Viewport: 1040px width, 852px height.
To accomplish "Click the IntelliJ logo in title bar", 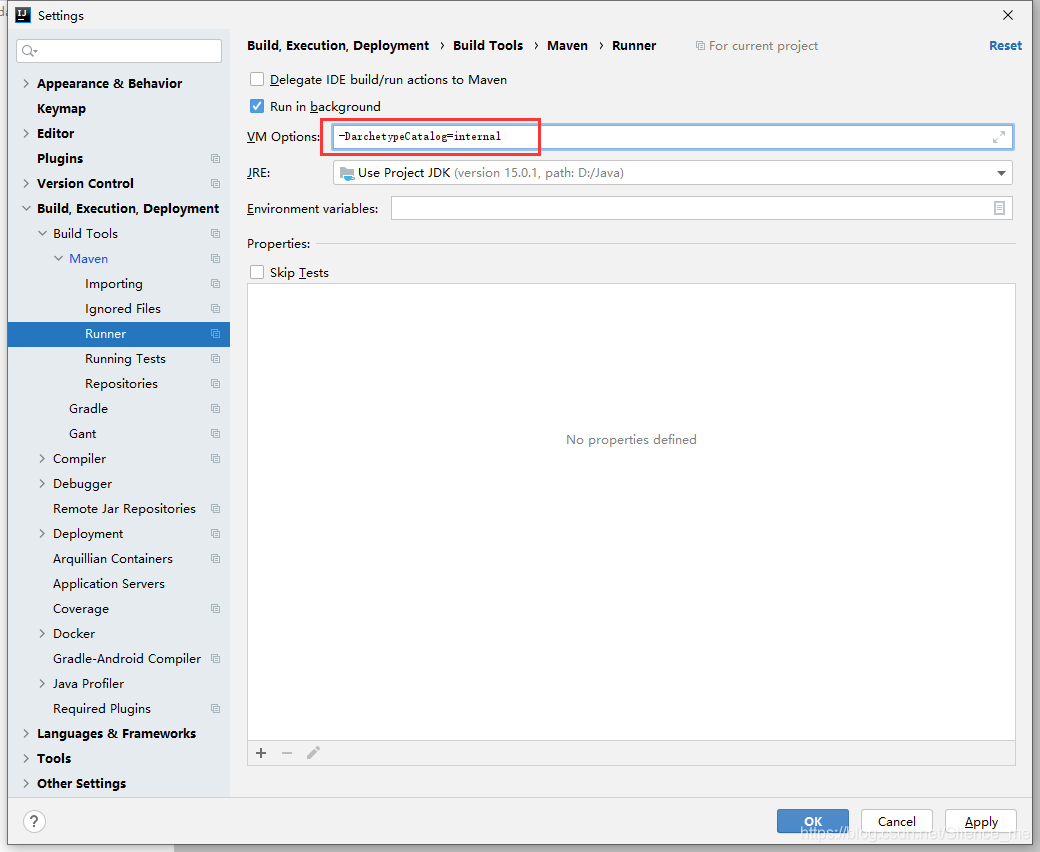I will [23, 15].
